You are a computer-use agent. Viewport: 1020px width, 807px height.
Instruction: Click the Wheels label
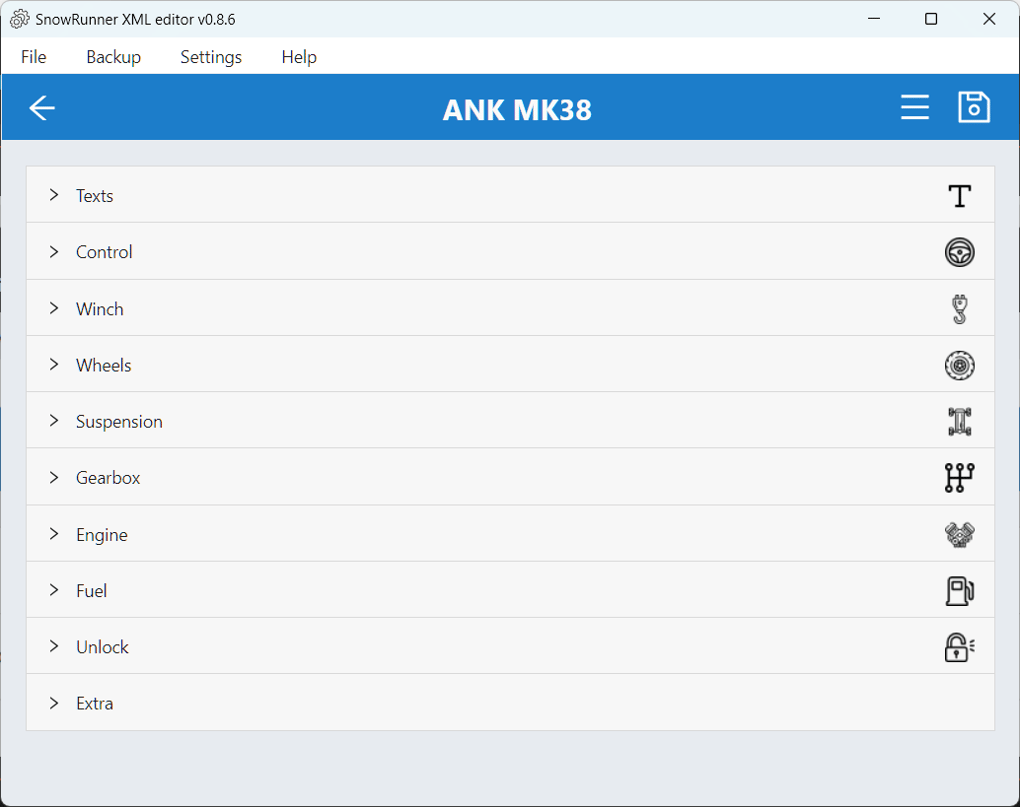click(x=103, y=365)
